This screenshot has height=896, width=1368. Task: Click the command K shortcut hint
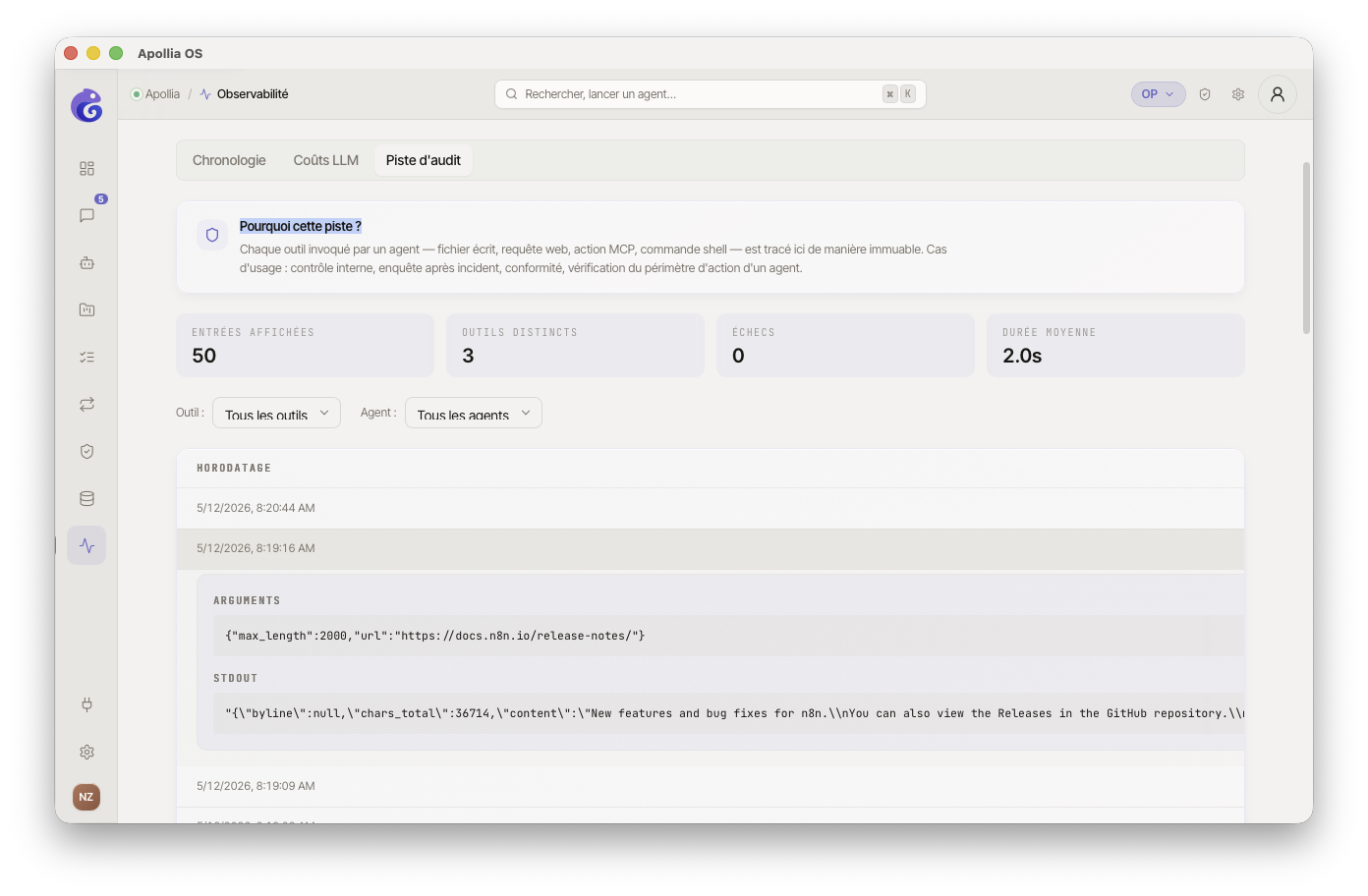click(x=899, y=94)
